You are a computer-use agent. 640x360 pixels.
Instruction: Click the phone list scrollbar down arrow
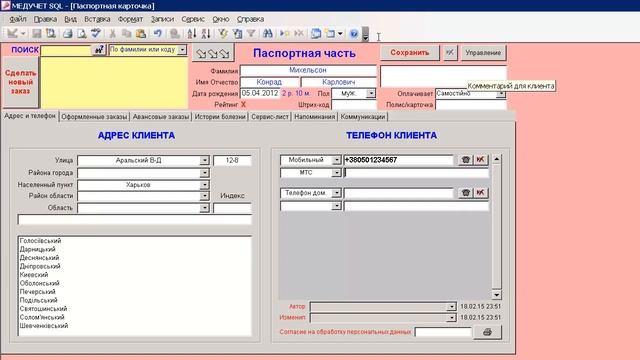(496, 295)
